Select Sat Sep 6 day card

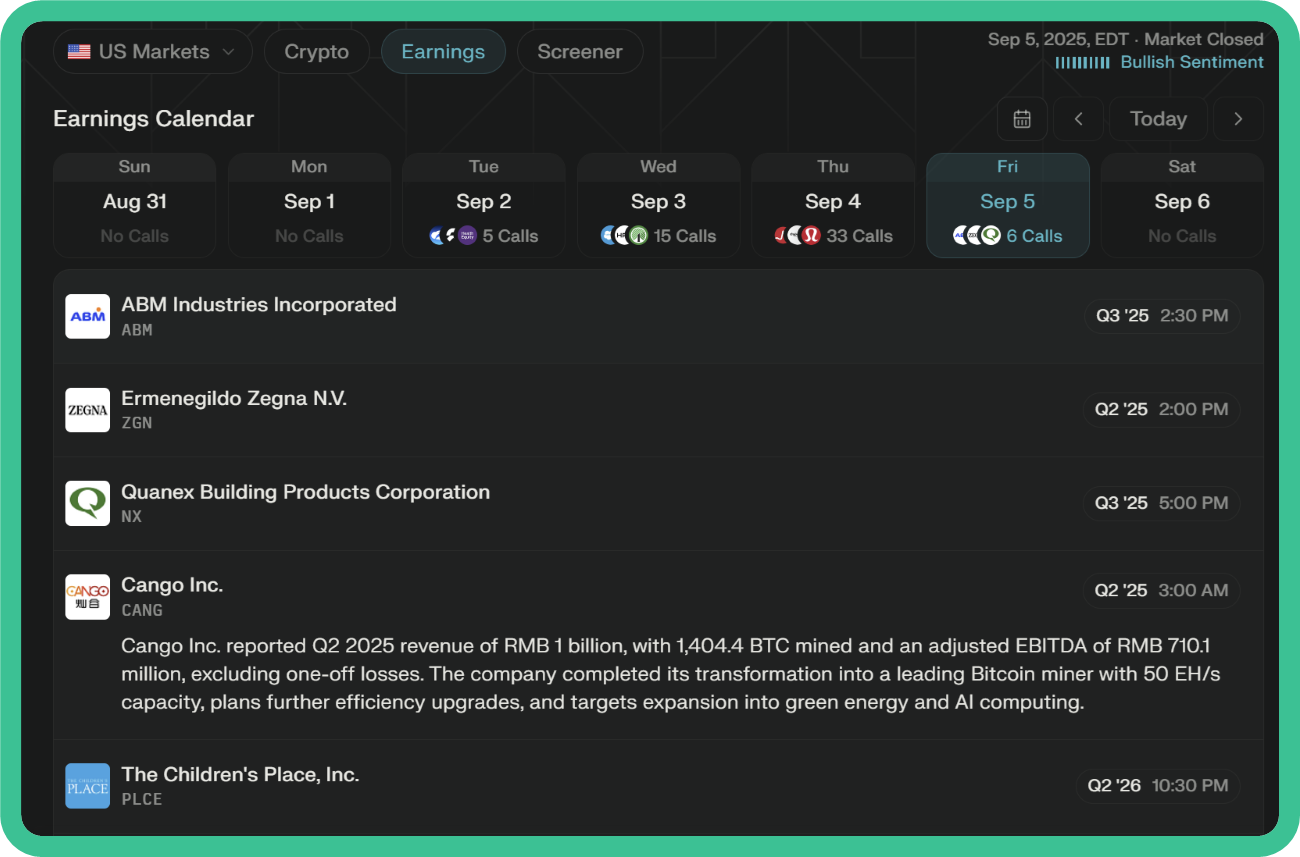[x=1182, y=205]
